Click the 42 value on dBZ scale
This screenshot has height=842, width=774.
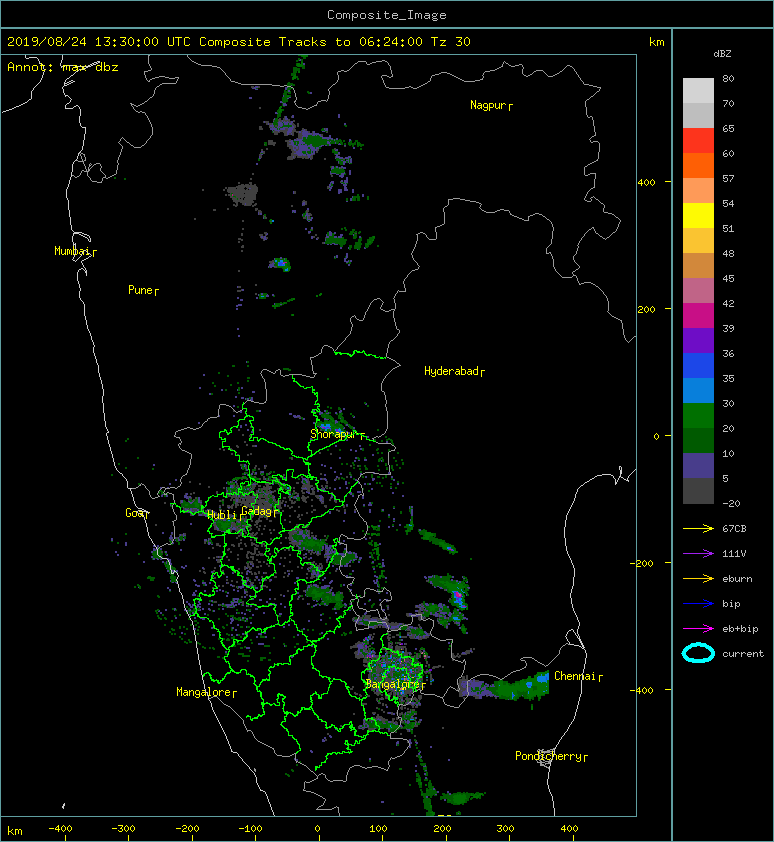pos(728,303)
